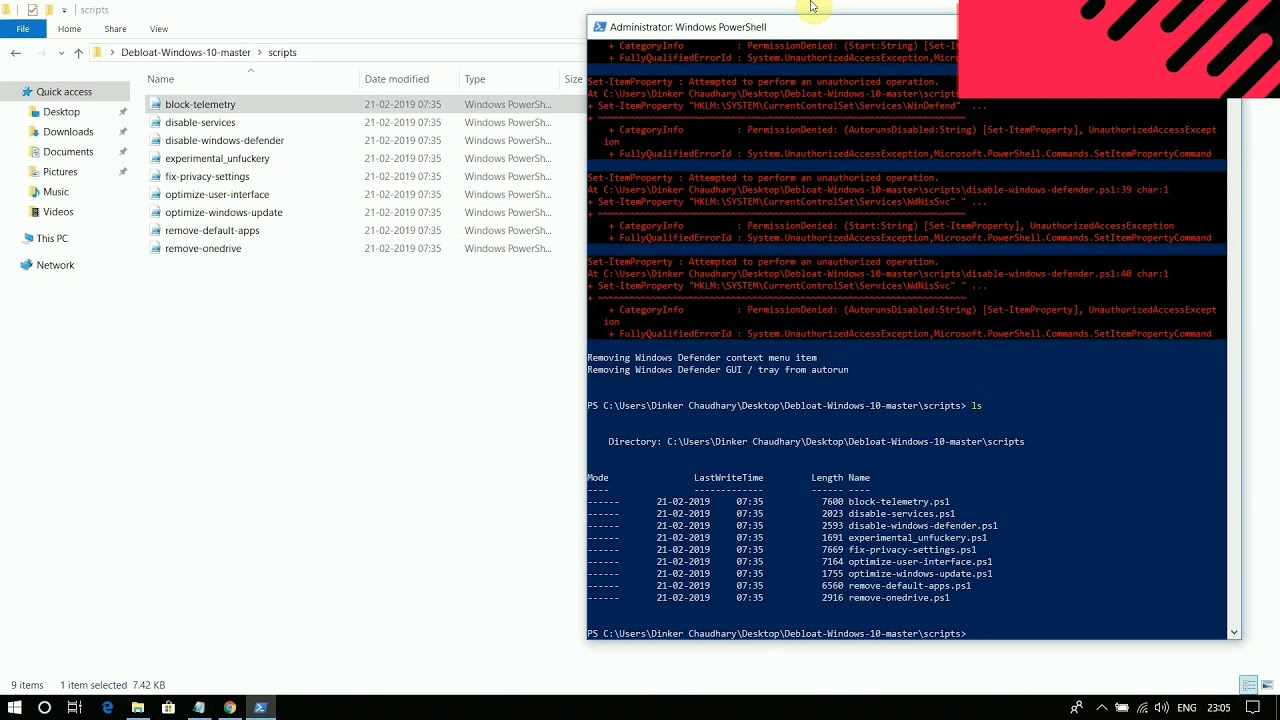This screenshot has height=720, width=1280.
Task: Switch to large icons view button
Action: click(1268, 685)
